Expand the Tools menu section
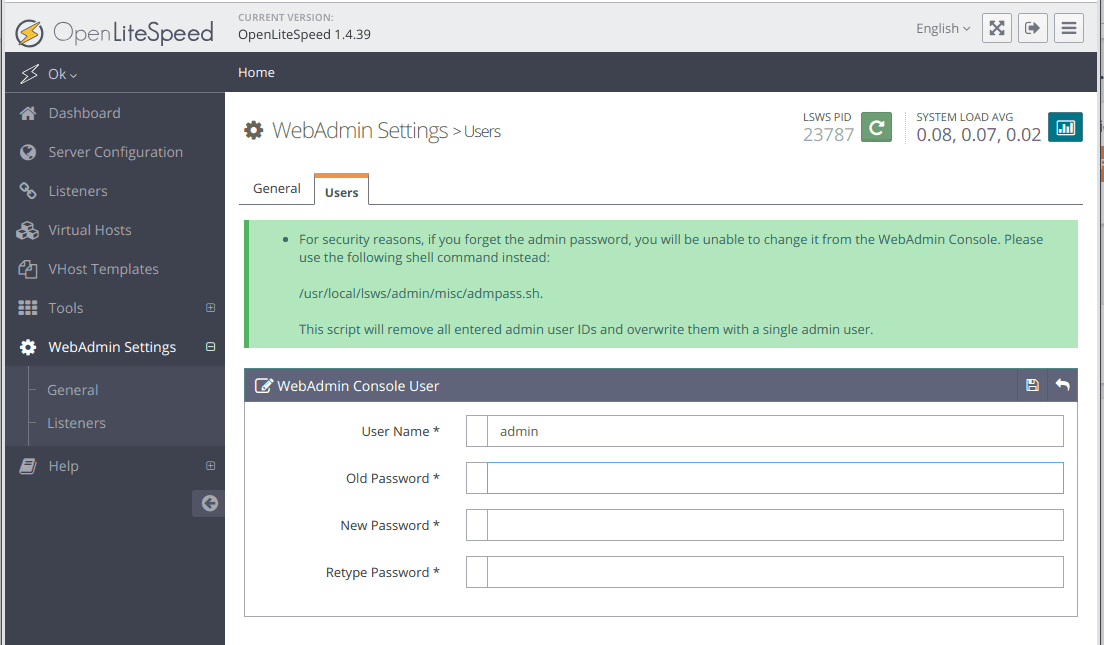This screenshot has width=1104, height=645. pos(210,308)
